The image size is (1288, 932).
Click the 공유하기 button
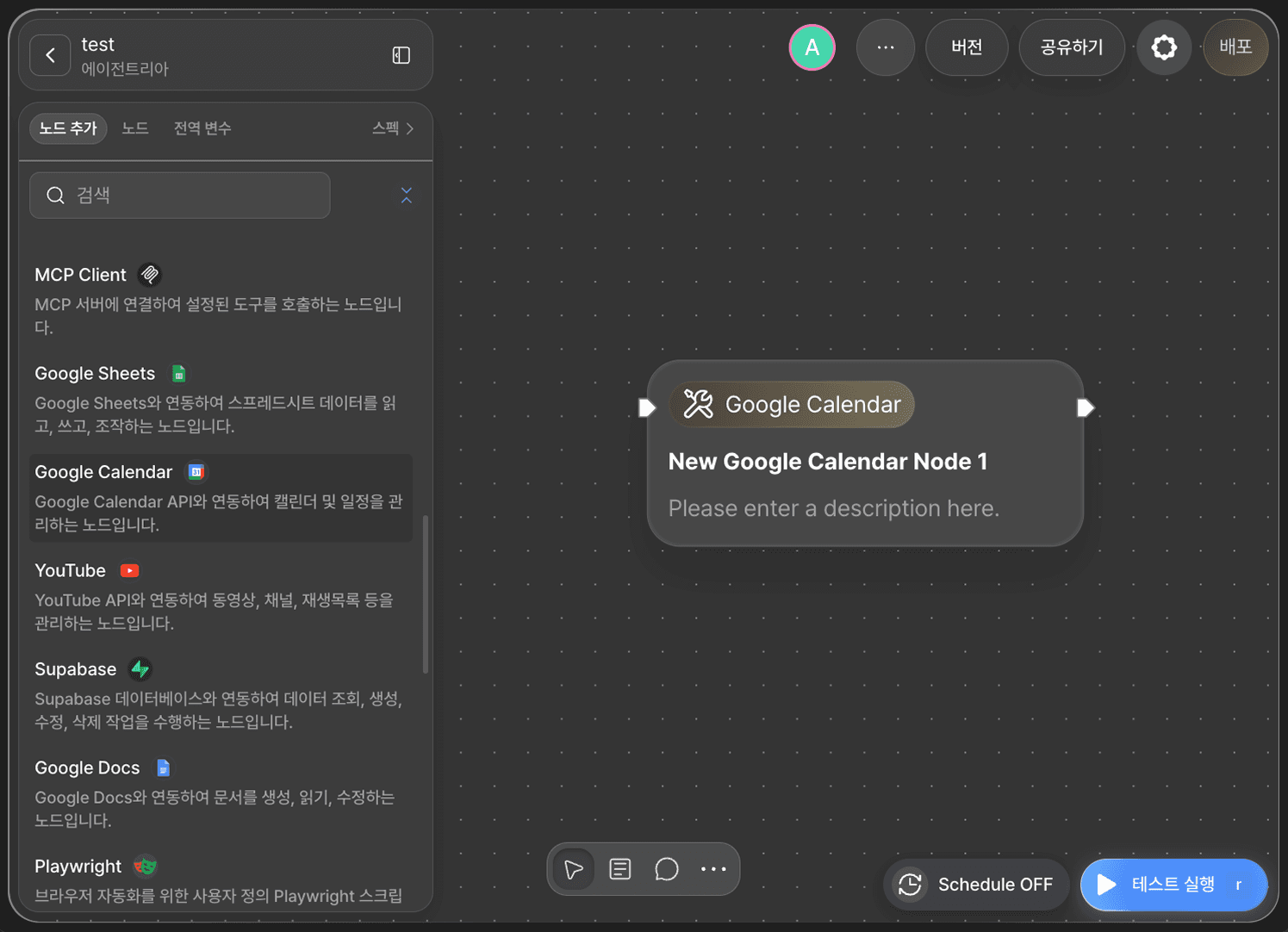coord(1072,47)
